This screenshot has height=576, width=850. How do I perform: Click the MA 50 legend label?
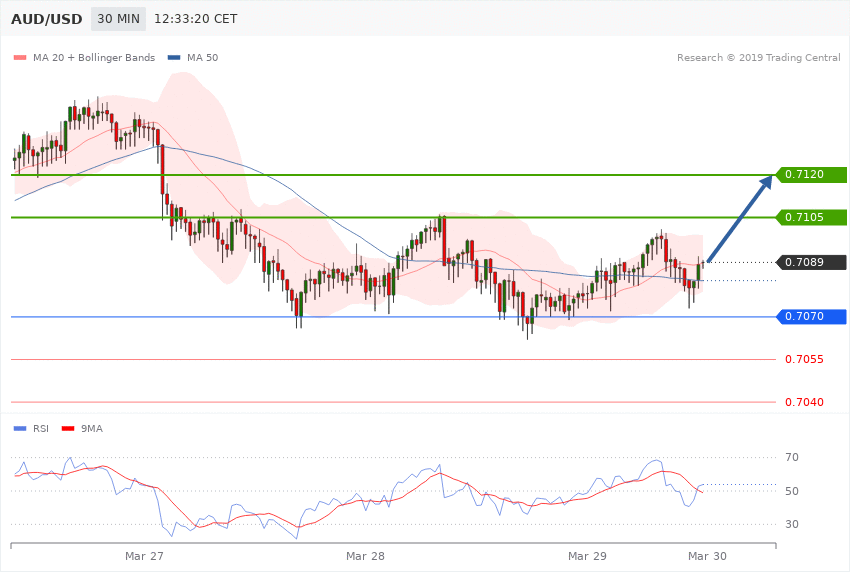coord(202,57)
